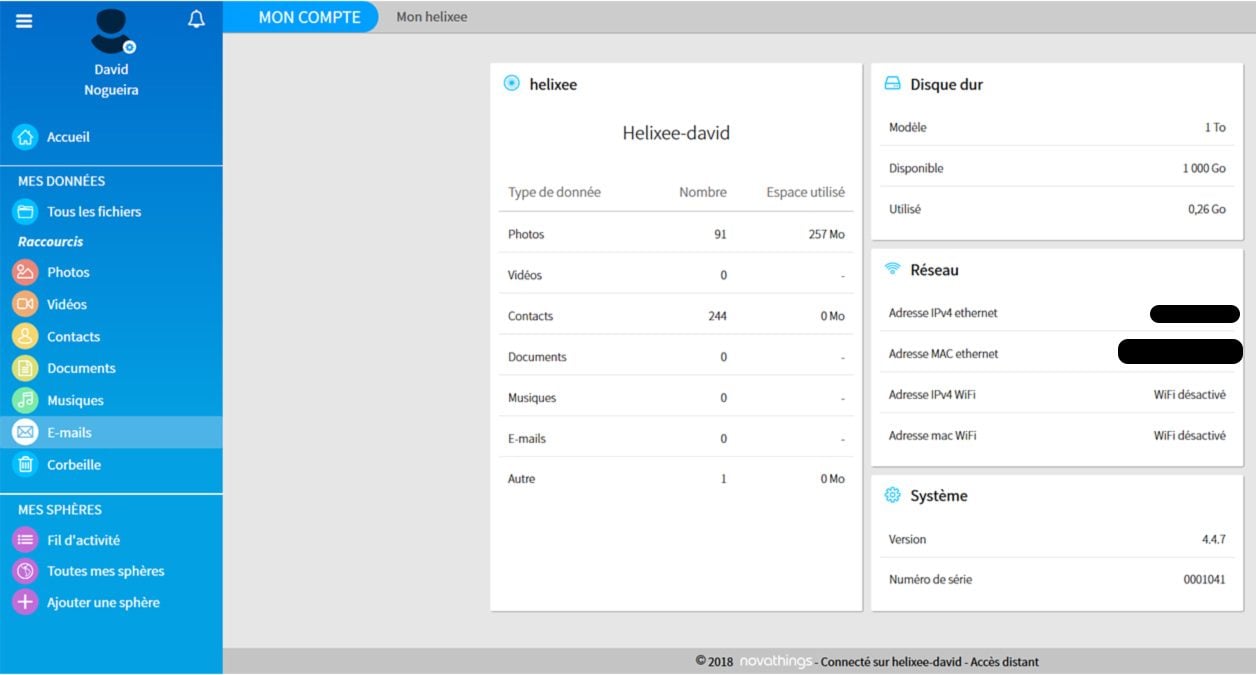Open E-mails in the sidebar
This screenshot has height=675, width=1256.
coord(69,433)
